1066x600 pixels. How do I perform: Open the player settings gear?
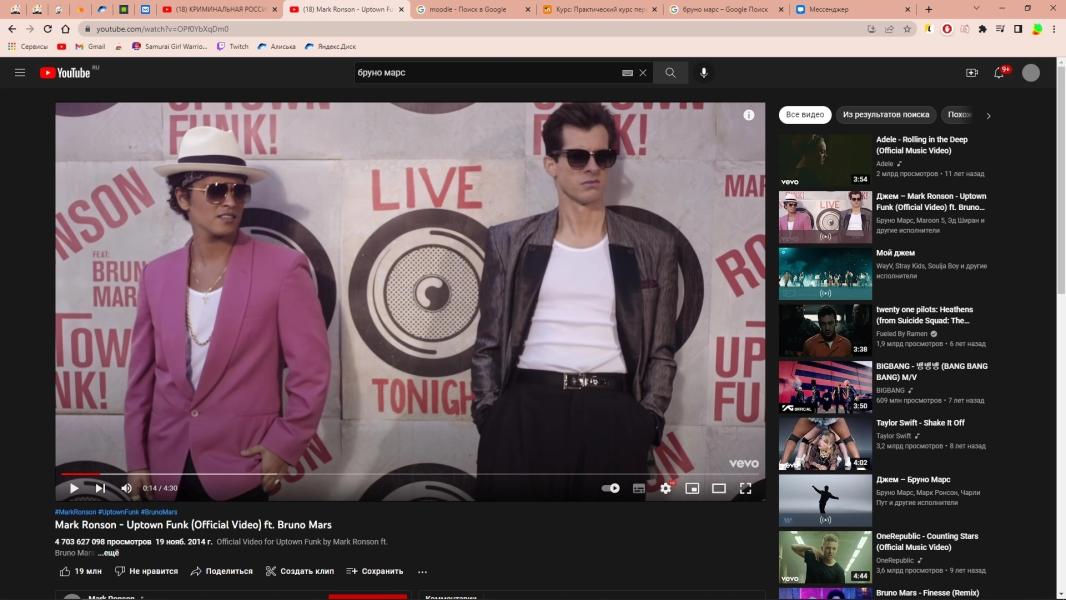tap(665, 488)
